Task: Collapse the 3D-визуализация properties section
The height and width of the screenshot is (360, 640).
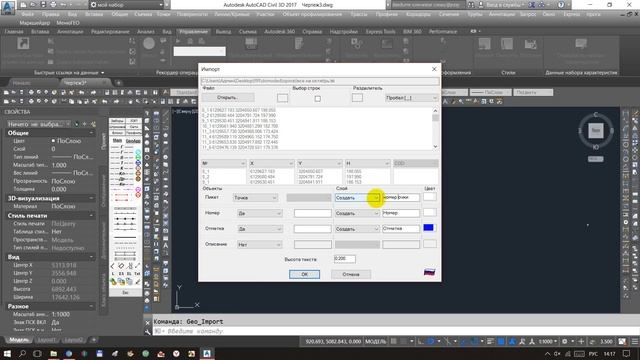Action: pyautogui.click(x=91, y=198)
